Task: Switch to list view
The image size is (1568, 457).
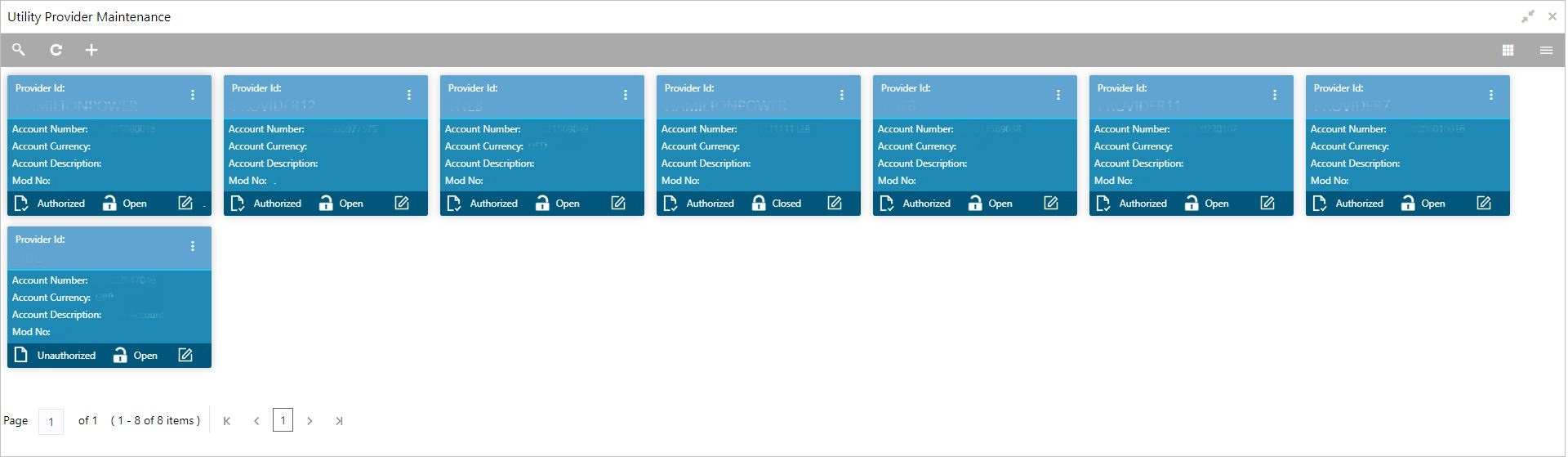Action: pos(1546,50)
